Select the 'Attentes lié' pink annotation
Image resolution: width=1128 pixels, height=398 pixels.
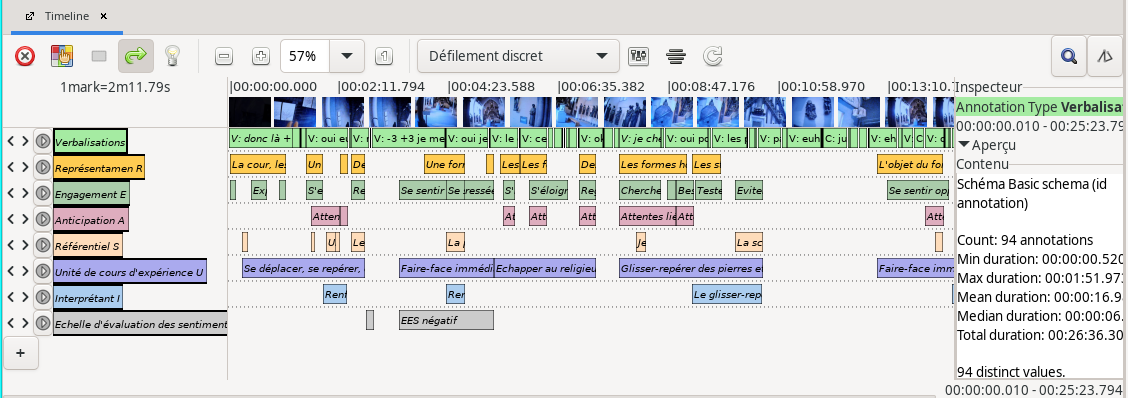[648, 217]
